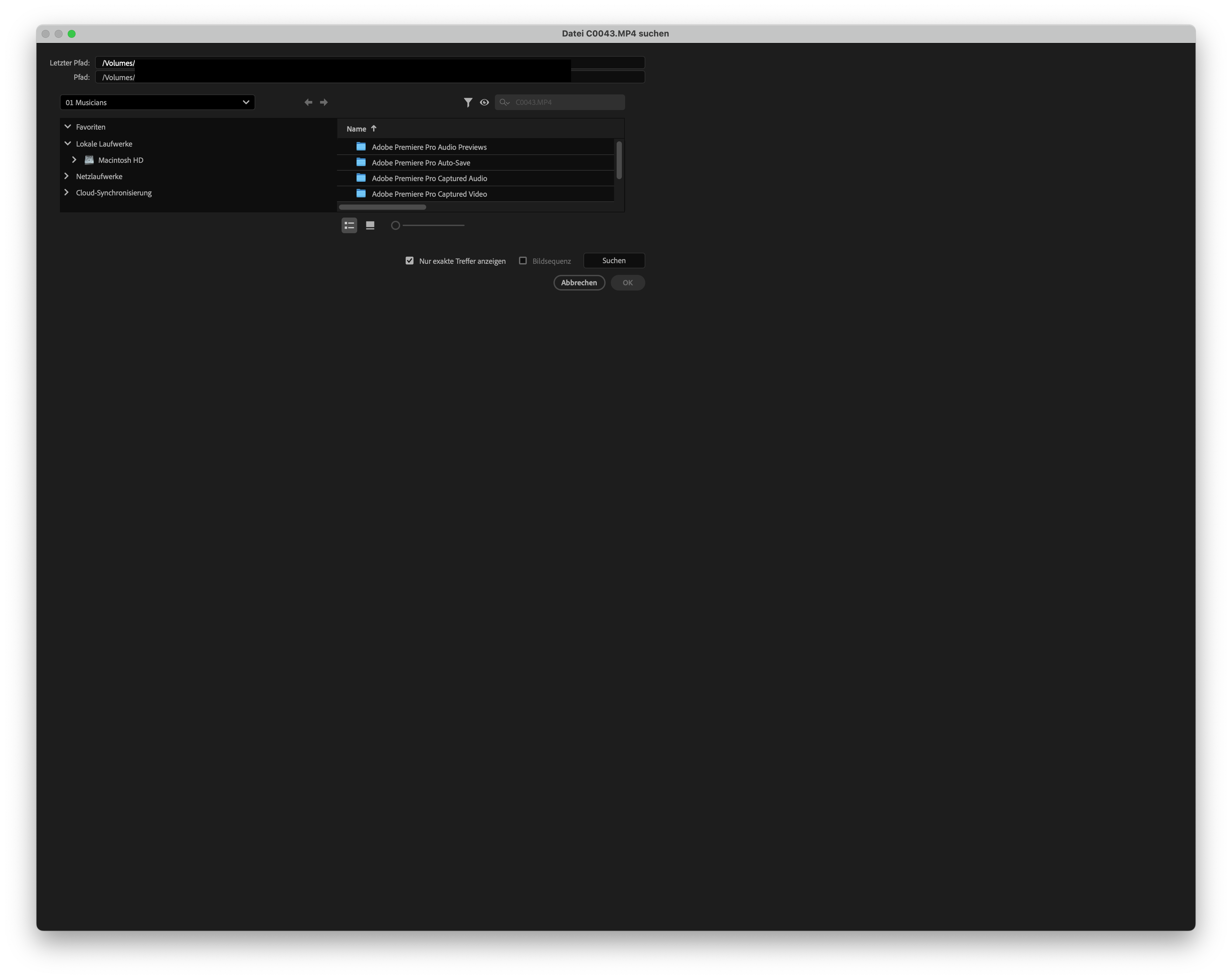Switch to thumbnail view mode
1232x979 pixels.
(370, 225)
